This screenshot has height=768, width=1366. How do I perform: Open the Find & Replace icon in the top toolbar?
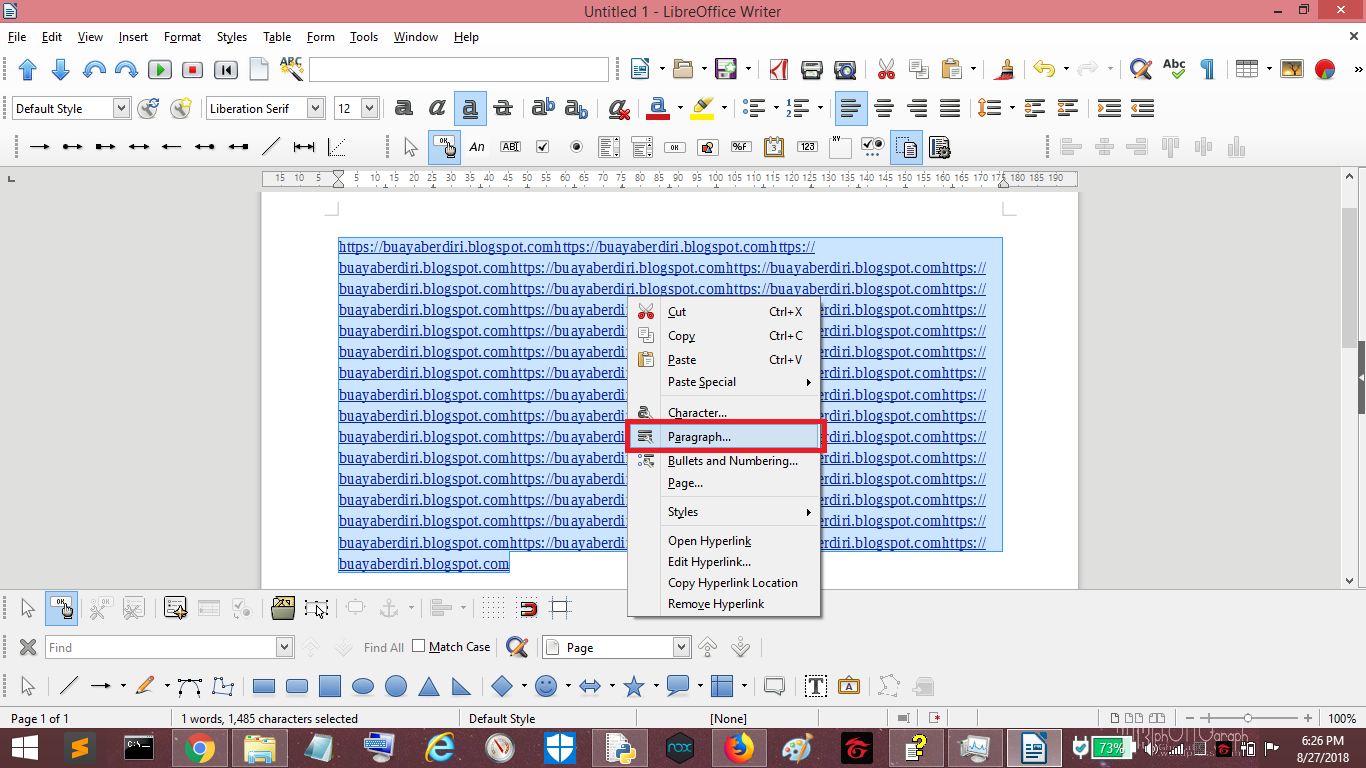coord(1140,69)
